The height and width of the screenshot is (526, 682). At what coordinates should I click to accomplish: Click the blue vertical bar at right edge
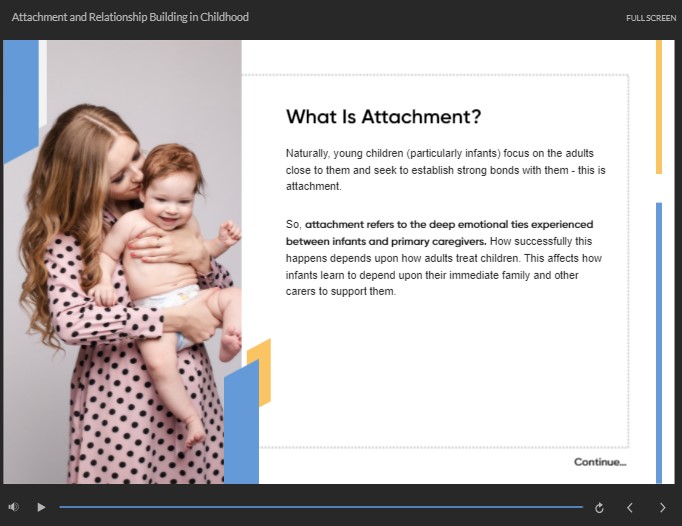pos(659,340)
